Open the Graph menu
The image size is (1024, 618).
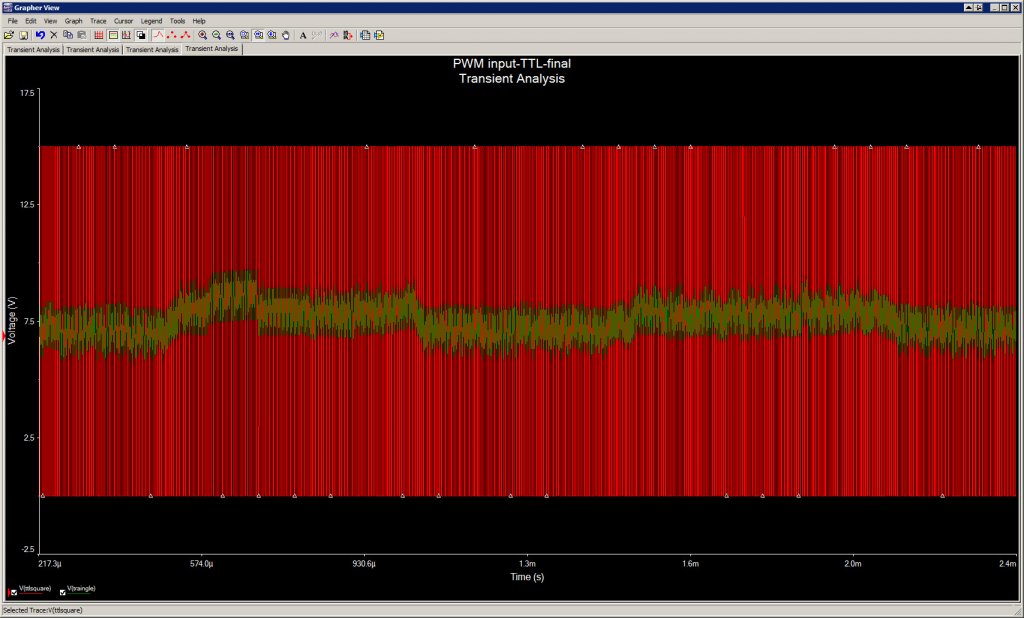pyautogui.click(x=73, y=21)
